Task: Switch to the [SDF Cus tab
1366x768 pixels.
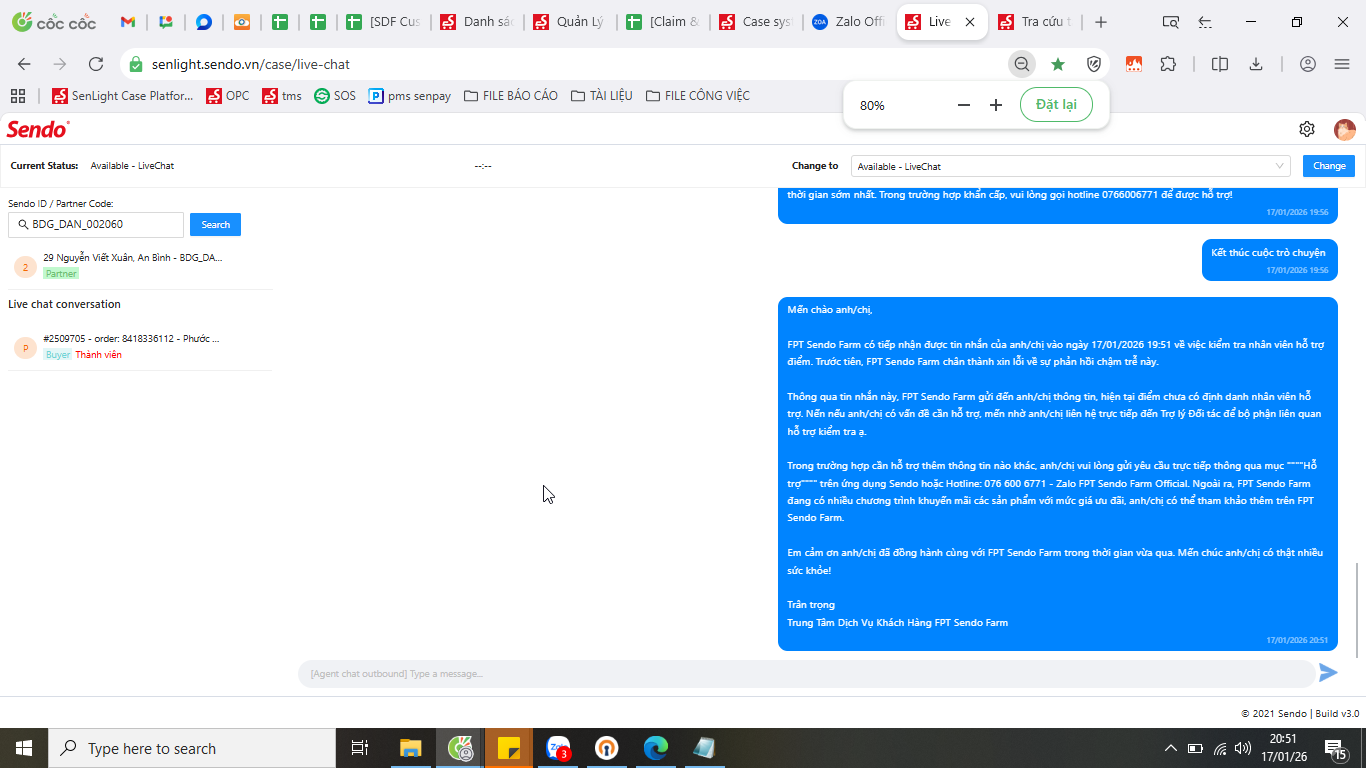Action: 384,22
